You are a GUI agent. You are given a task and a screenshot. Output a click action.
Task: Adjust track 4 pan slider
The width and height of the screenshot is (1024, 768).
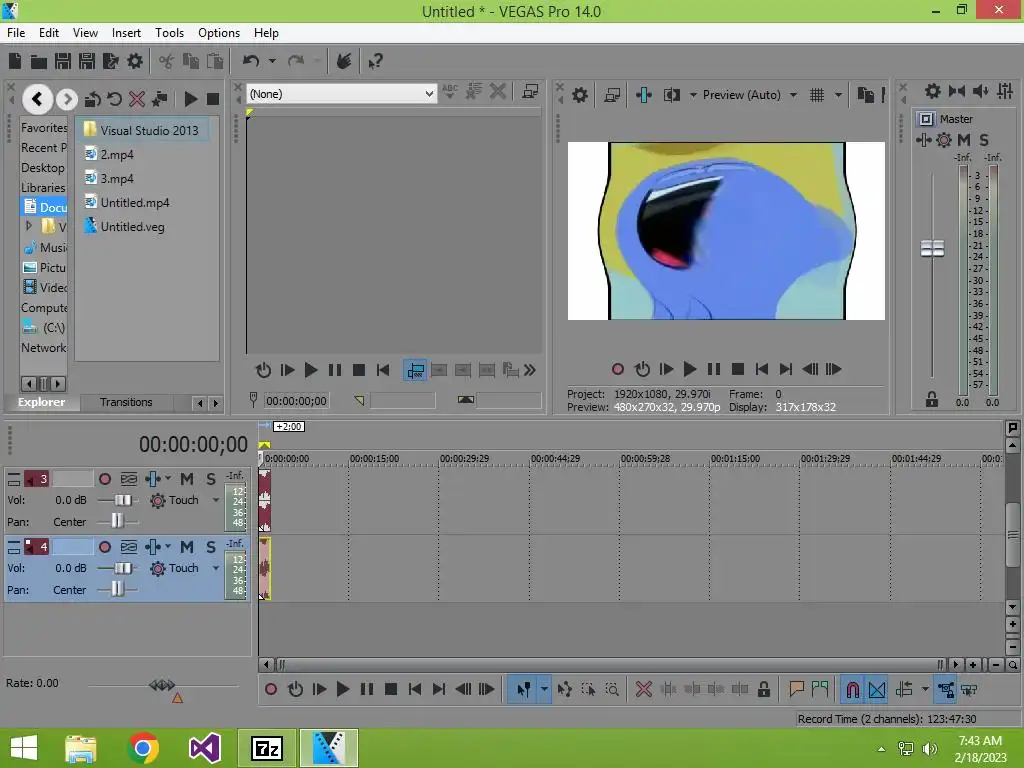(117, 590)
